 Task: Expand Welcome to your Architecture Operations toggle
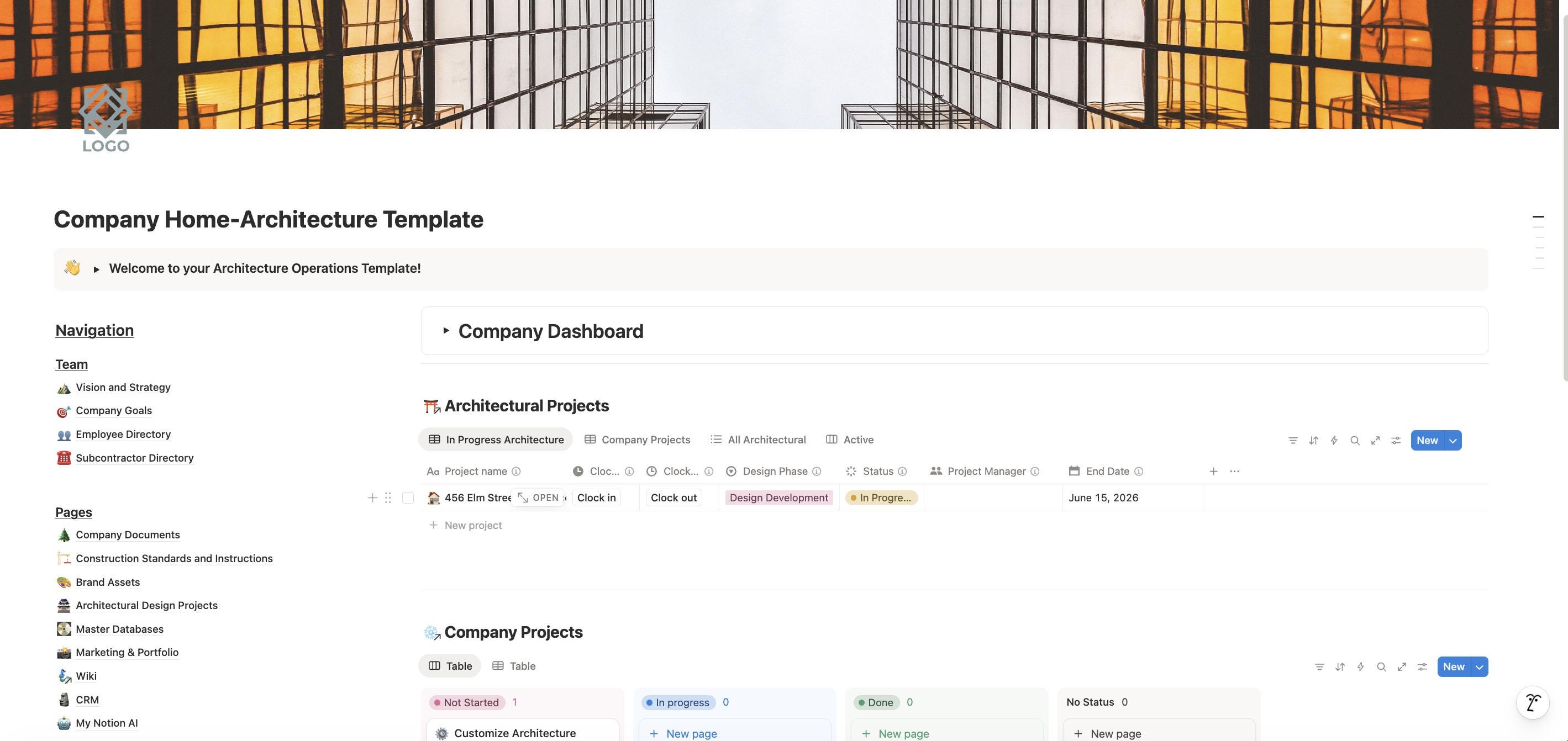point(96,269)
